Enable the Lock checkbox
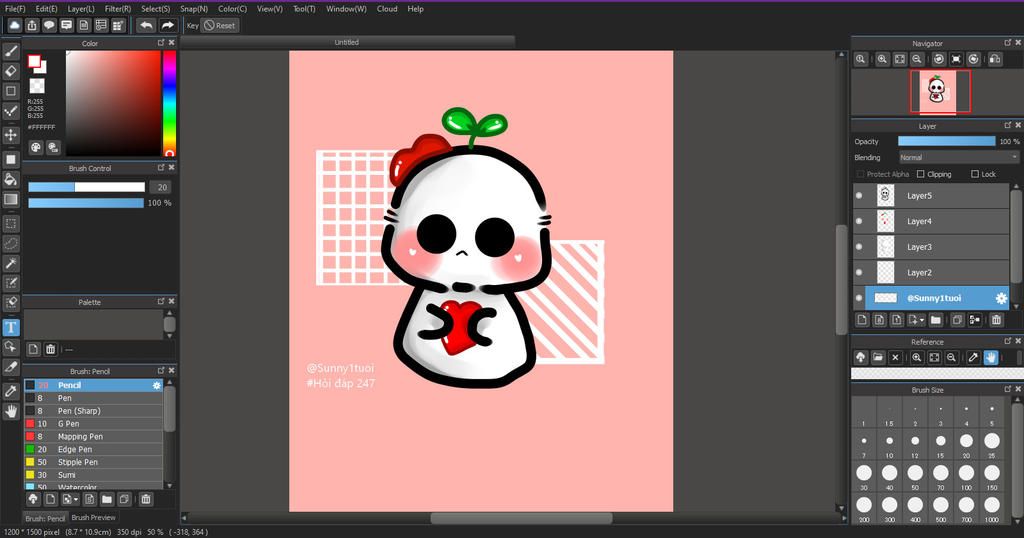The height and width of the screenshot is (538, 1024). [975, 174]
